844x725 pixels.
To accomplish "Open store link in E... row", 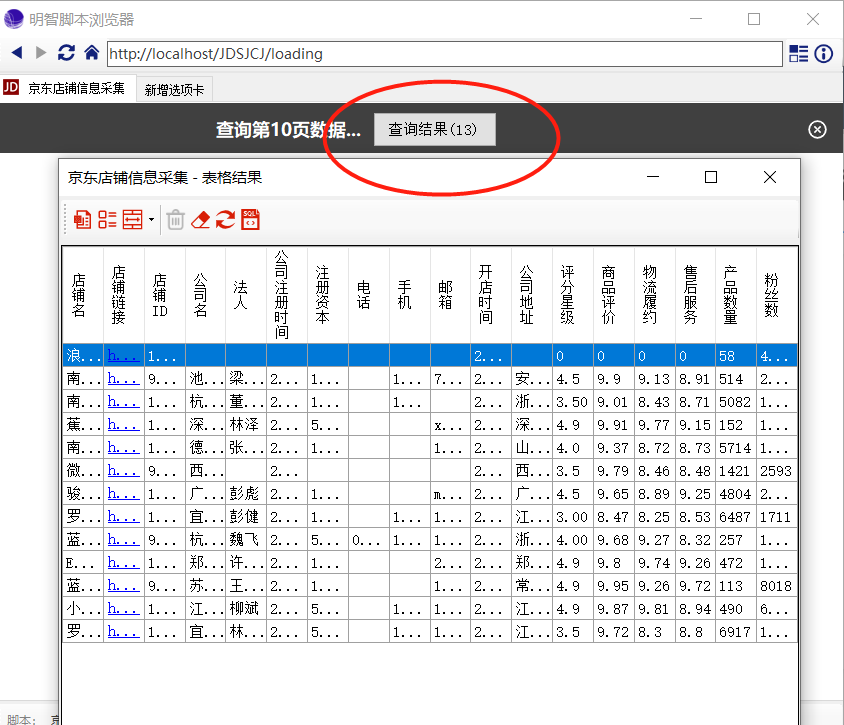I will (123, 562).
